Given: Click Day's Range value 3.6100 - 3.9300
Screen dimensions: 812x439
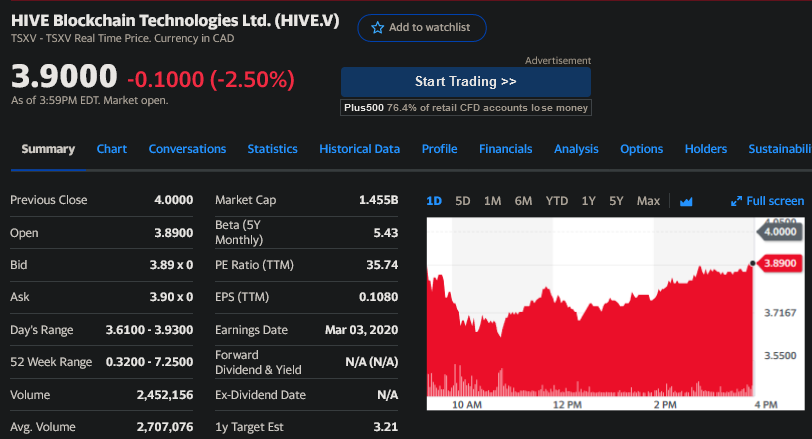Looking at the screenshot, I should point(149,330).
